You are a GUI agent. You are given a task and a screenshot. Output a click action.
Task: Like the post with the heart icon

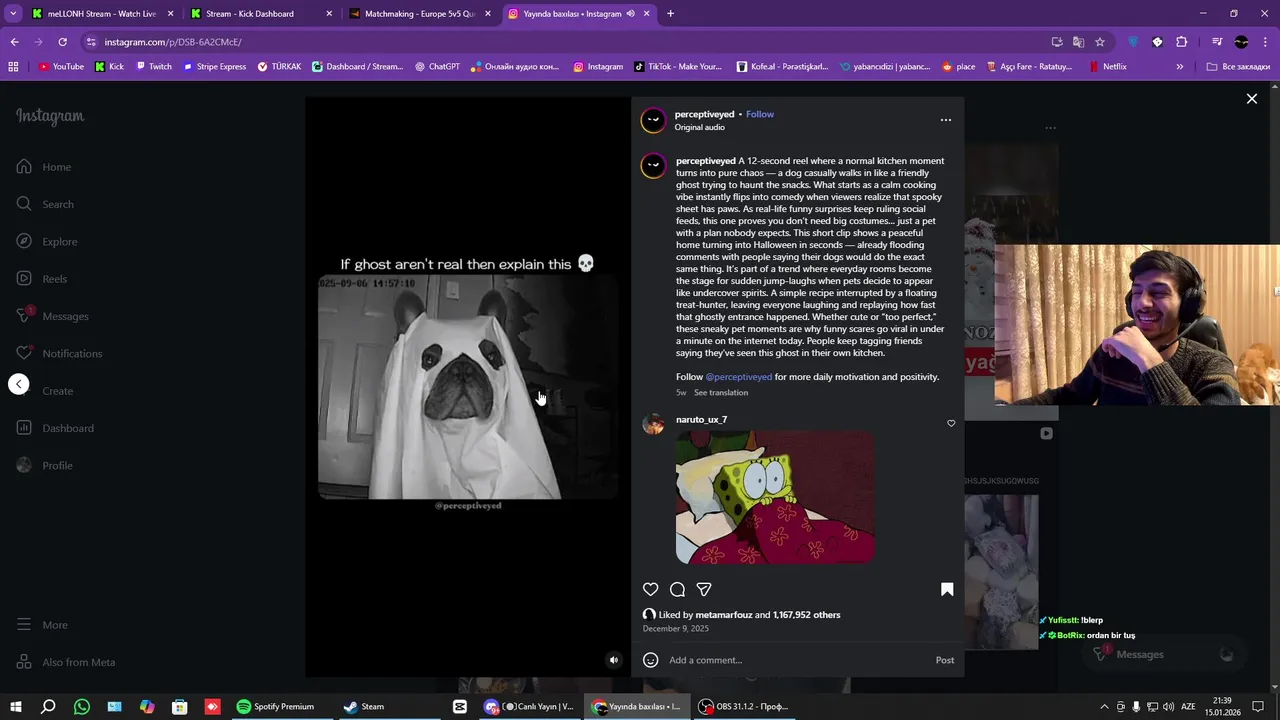(650, 590)
